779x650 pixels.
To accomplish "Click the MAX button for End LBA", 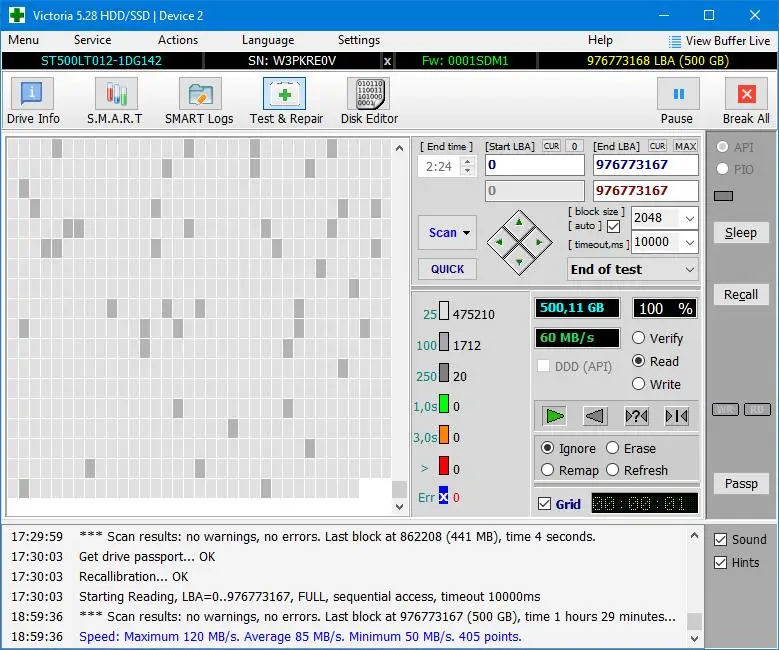I will coord(685,146).
